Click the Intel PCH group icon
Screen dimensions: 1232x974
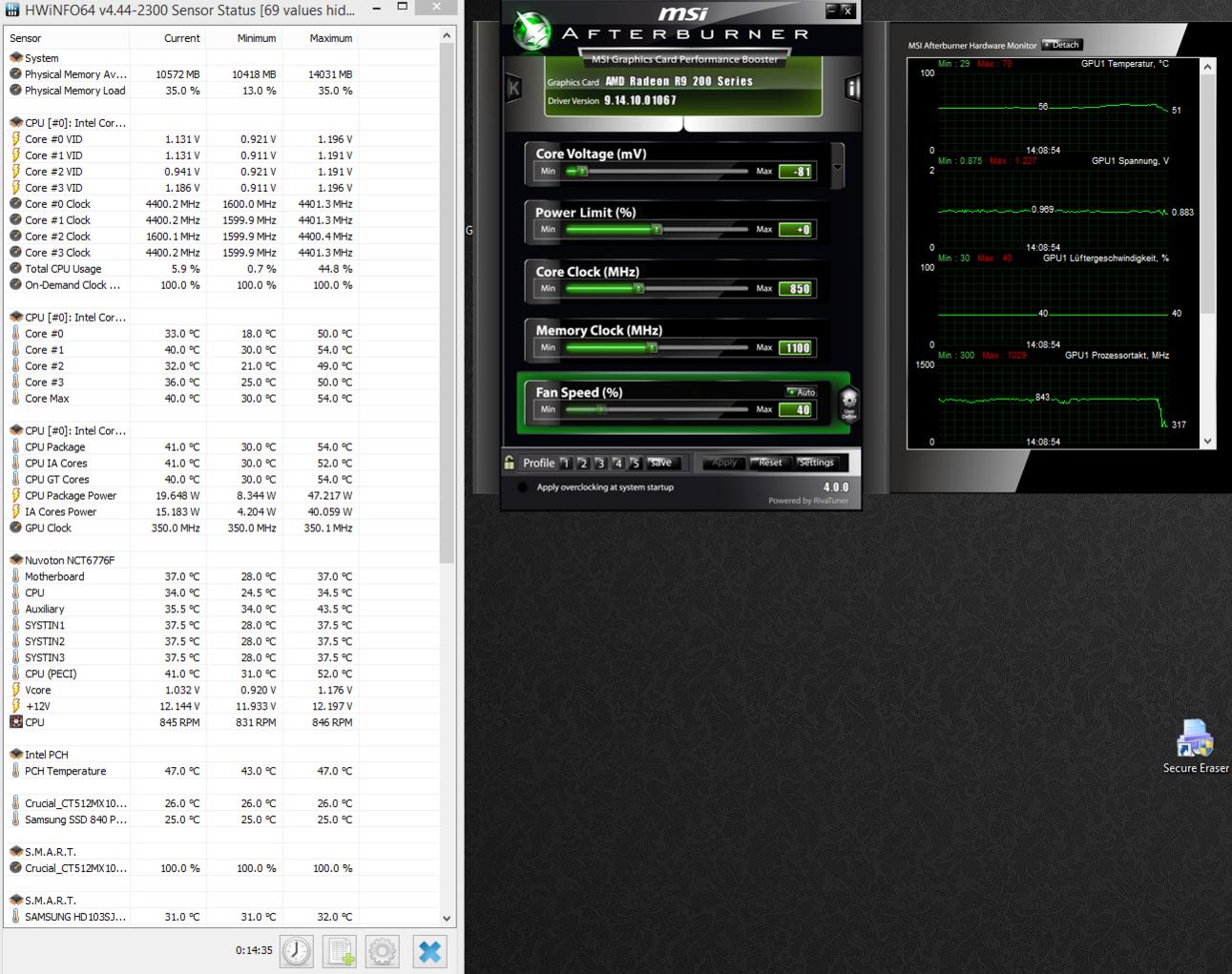point(15,755)
